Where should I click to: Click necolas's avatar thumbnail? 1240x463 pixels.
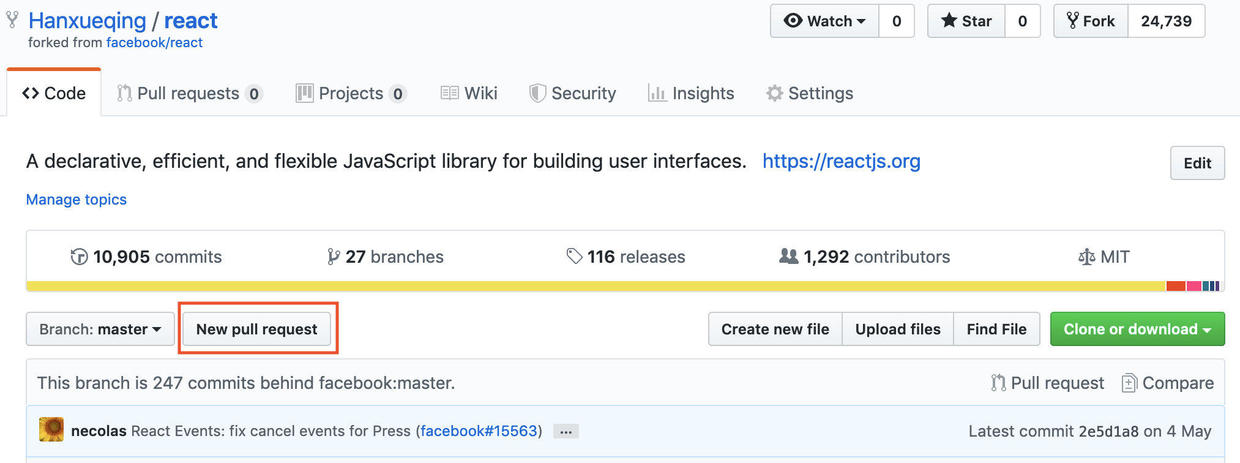[51, 431]
